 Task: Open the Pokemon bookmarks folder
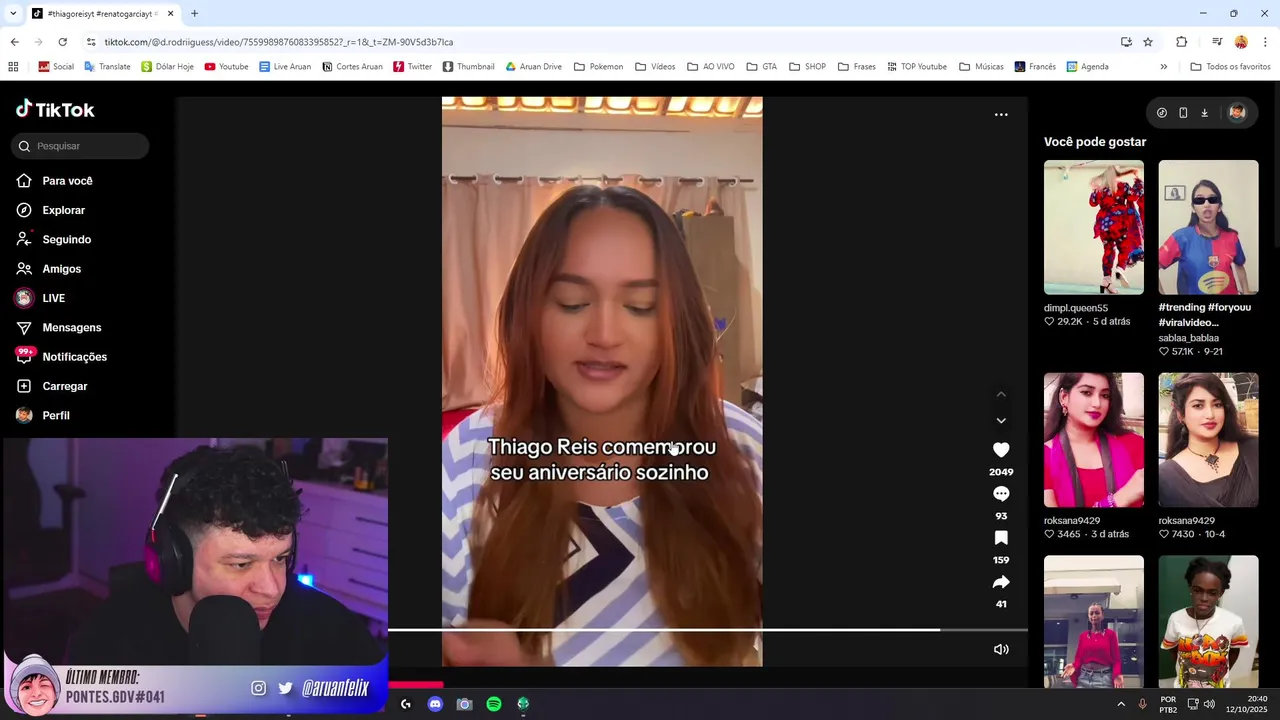pos(598,67)
